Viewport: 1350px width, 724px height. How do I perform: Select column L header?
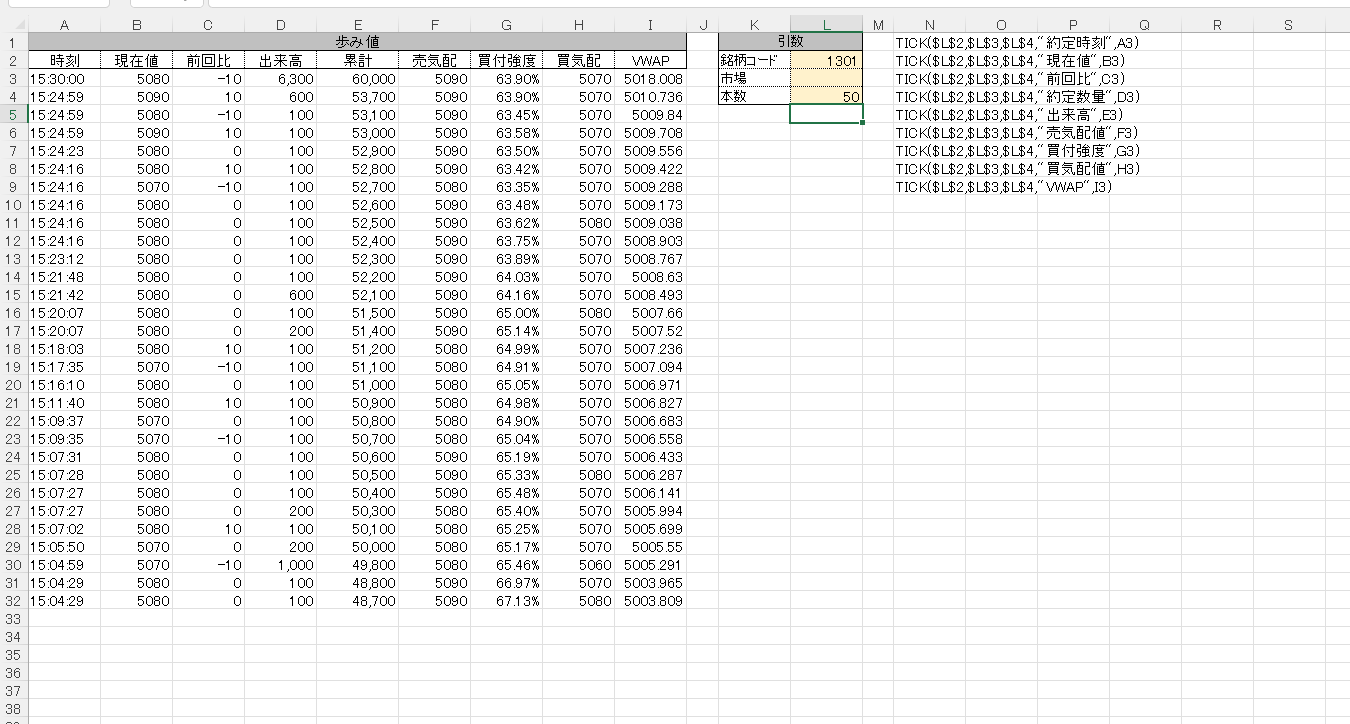826,24
